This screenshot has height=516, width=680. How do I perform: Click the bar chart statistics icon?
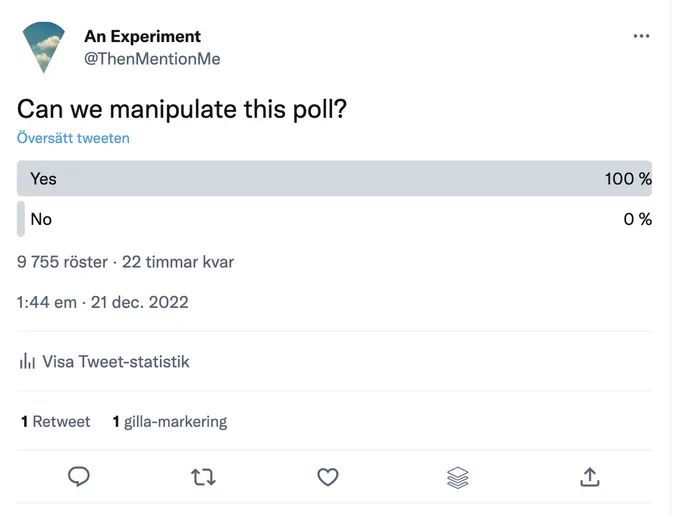[x=27, y=361]
